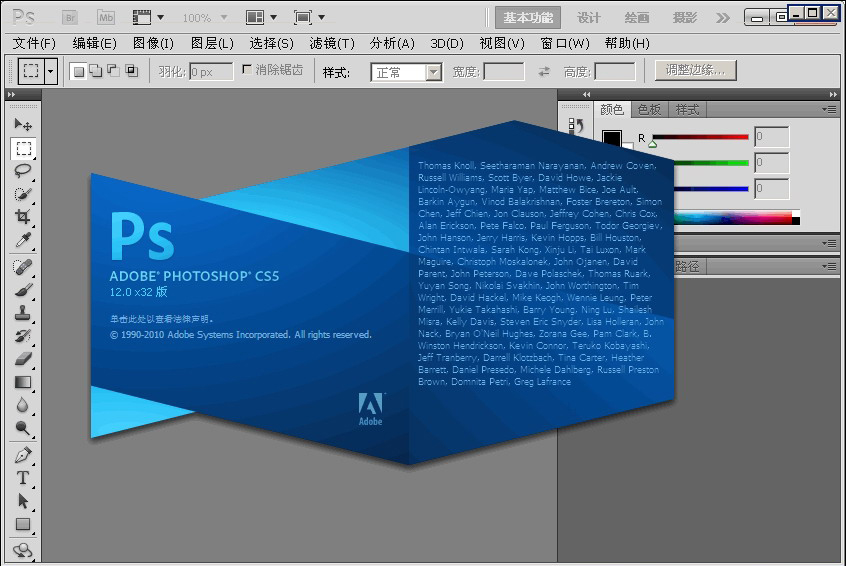This screenshot has height=566, width=846.
Task: Open the 滤镜(T) menu
Action: [x=332, y=43]
